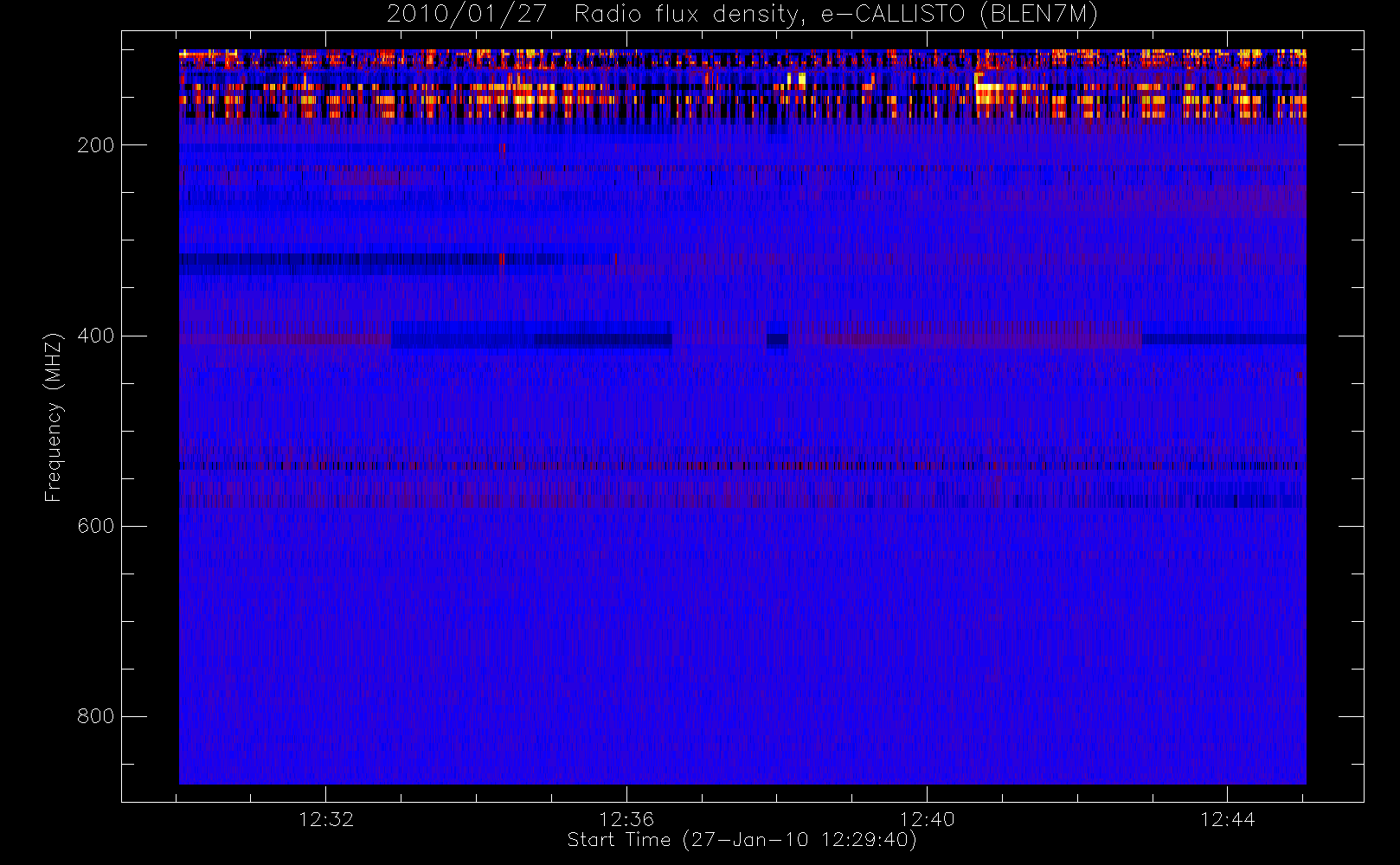Click the 400 frequency tick label
The height and width of the screenshot is (865, 1400).
[96, 336]
